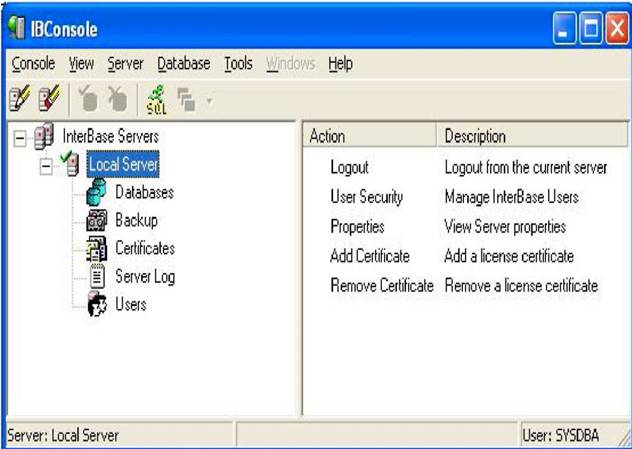Click 'User: SYSDBA' in status bar
Viewport: 632px width, 449px height.
[561, 435]
